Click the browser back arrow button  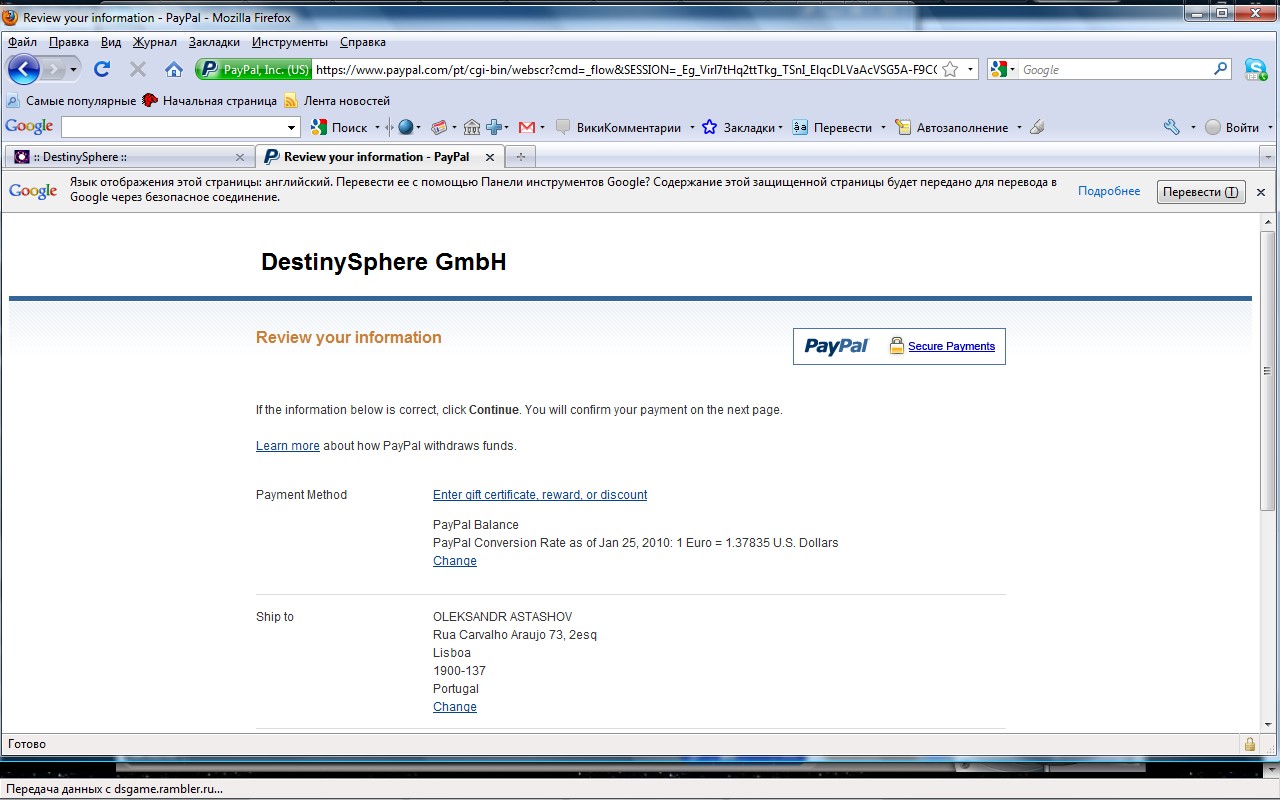point(24,69)
